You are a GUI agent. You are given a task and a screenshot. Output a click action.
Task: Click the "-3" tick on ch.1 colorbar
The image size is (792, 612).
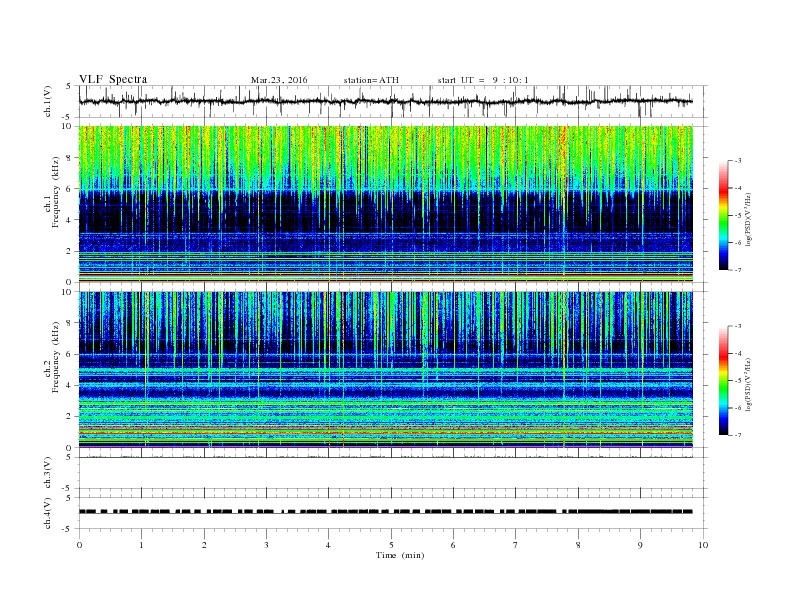(738, 161)
